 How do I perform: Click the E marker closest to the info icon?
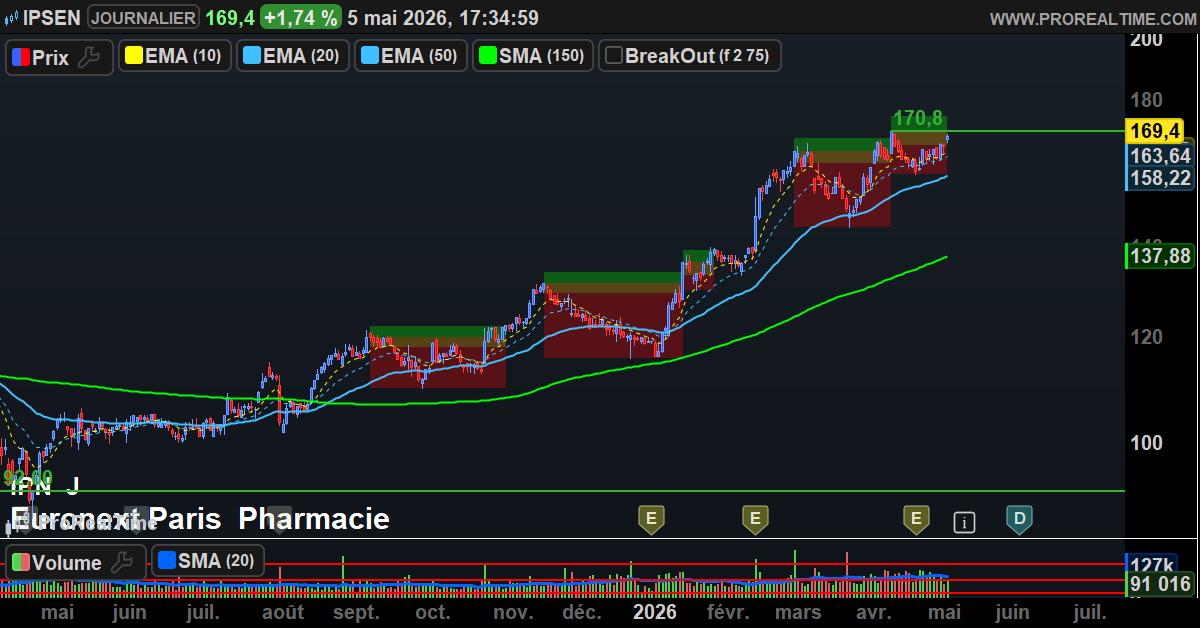pyautogui.click(x=915, y=519)
